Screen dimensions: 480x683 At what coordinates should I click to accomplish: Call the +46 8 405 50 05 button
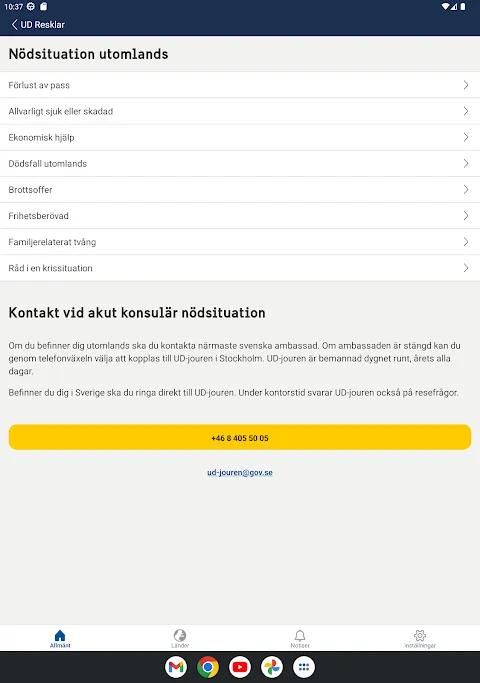(240, 437)
